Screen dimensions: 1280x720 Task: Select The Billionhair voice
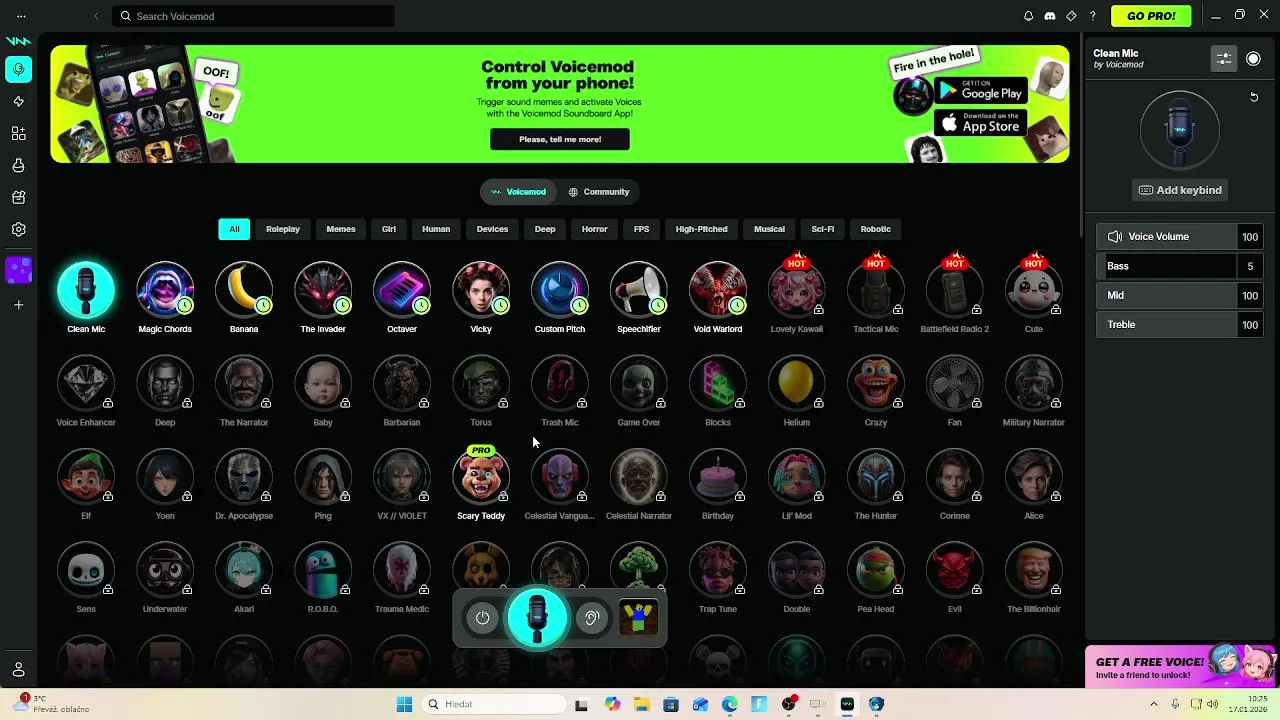(1034, 570)
